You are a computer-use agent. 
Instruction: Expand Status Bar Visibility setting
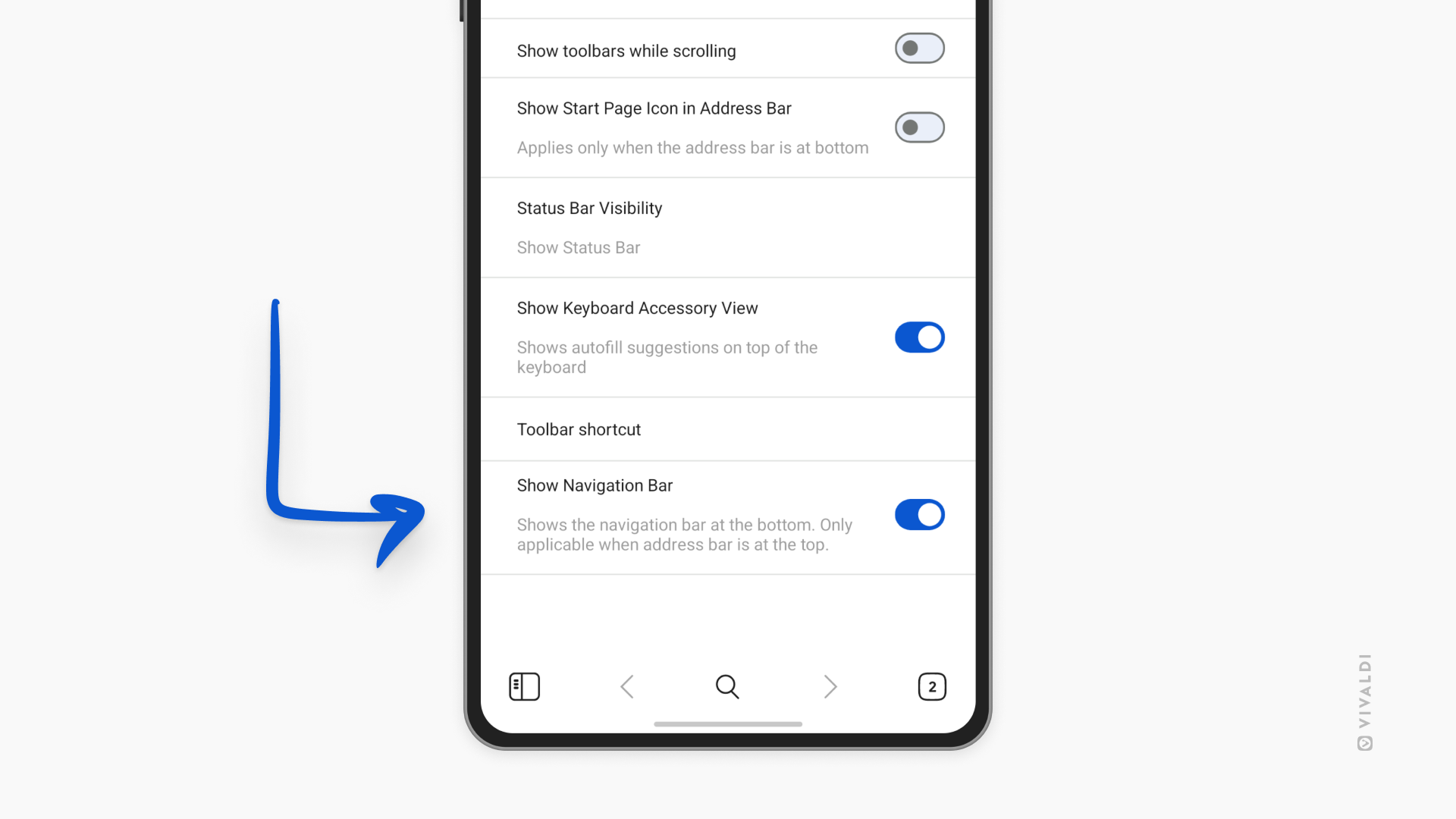point(727,226)
